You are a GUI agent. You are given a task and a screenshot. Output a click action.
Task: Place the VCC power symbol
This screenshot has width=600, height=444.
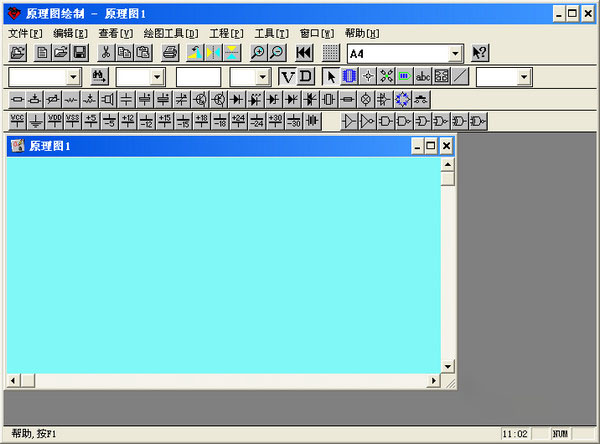[17, 121]
